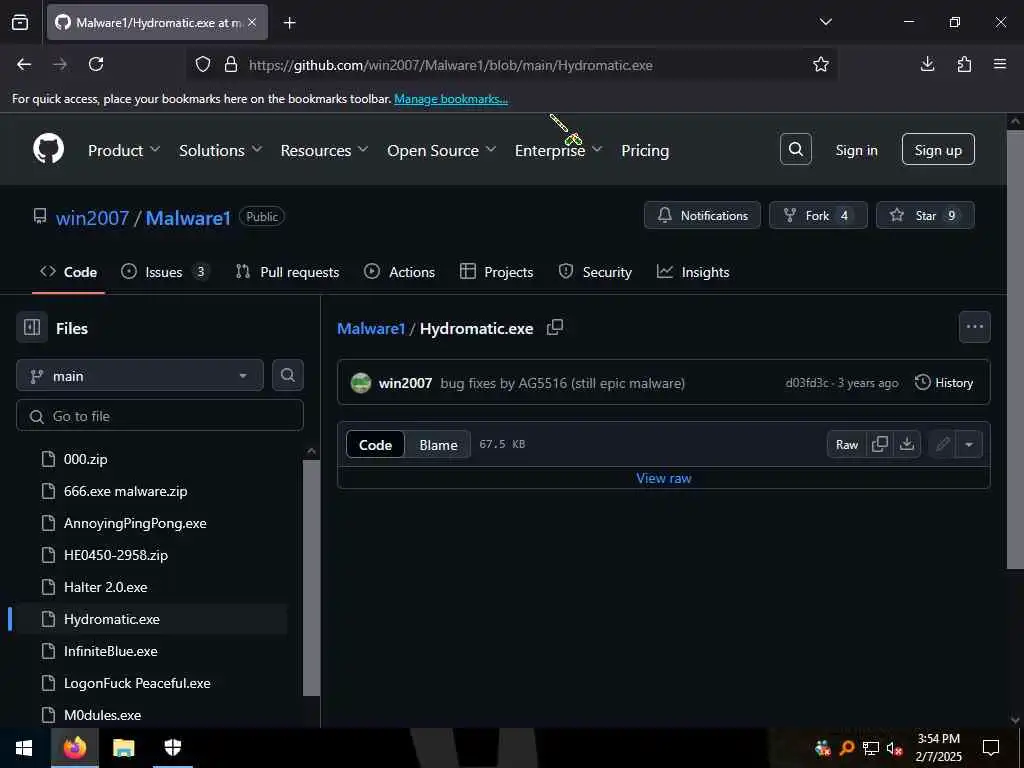Click the Go to file search field
The image size is (1024, 768).
(159, 415)
